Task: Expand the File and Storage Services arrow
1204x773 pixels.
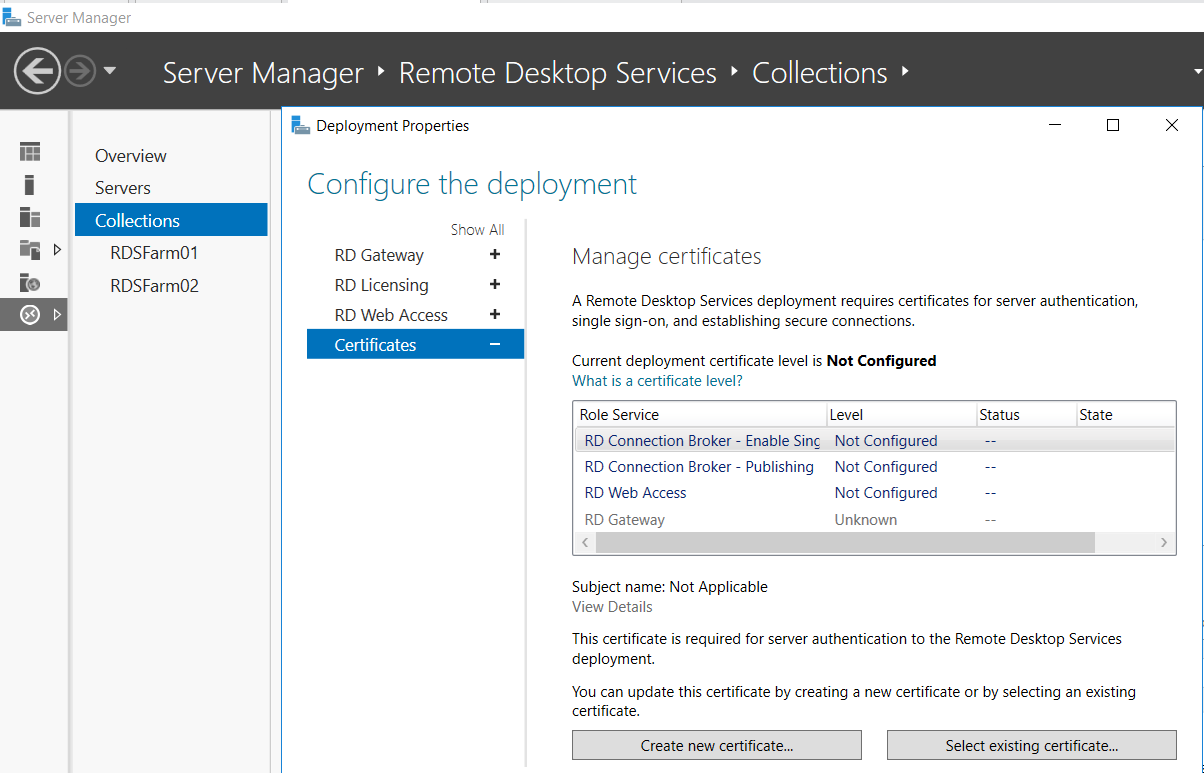Action: pos(57,249)
